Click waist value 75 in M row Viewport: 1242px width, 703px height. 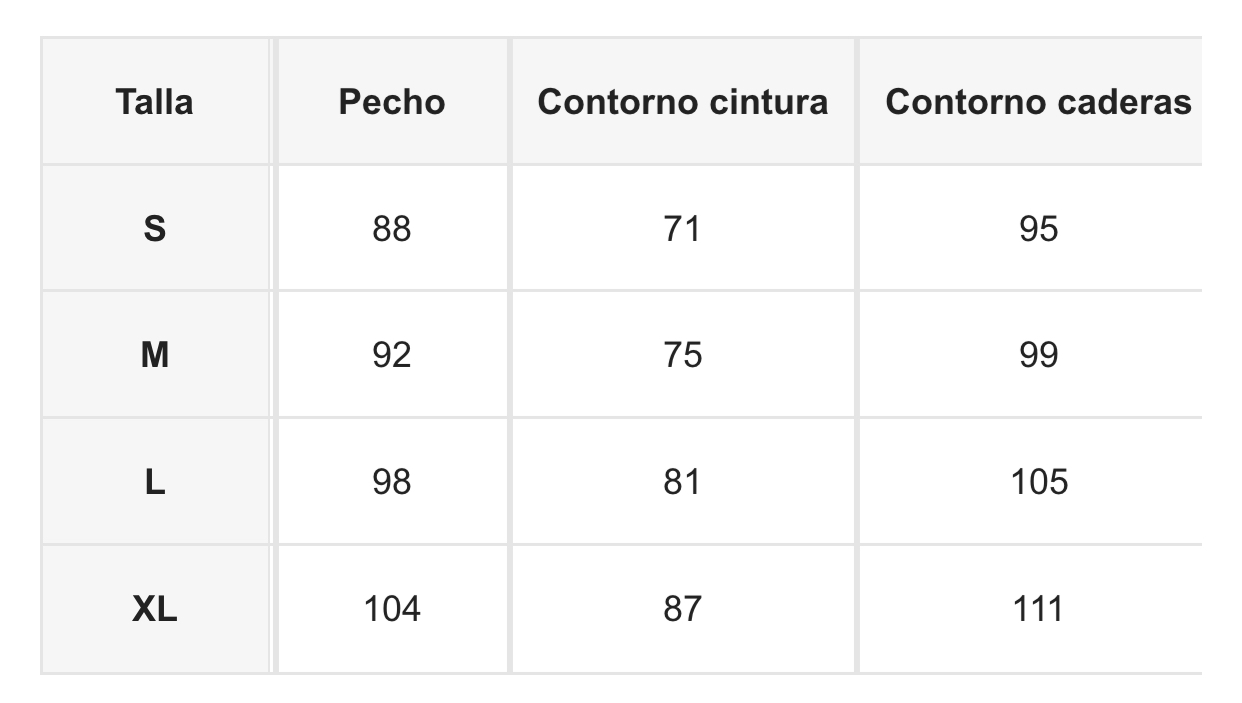(683, 355)
